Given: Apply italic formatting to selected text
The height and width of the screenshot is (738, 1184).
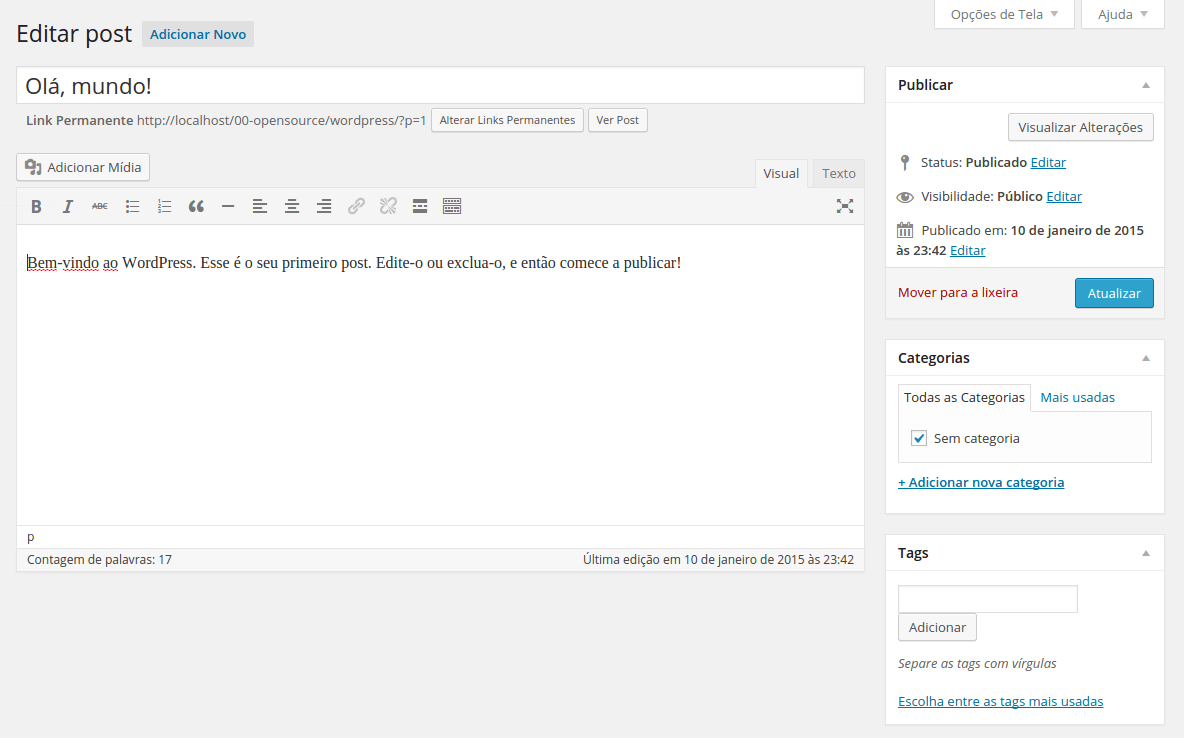Looking at the screenshot, I should pyautogui.click(x=68, y=206).
